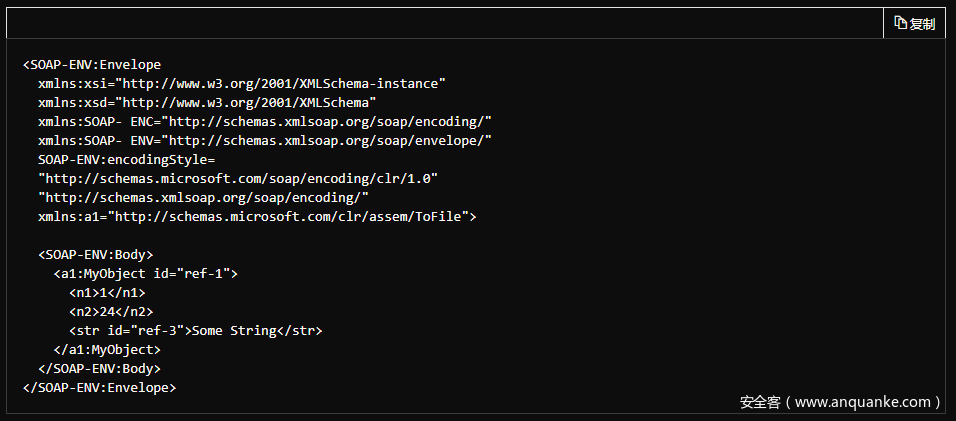Viewport: 956px width, 421px height.
Task: Click the quoted xmlsoap.org soap/encoding/ string line
Action: click(x=203, y=197)
